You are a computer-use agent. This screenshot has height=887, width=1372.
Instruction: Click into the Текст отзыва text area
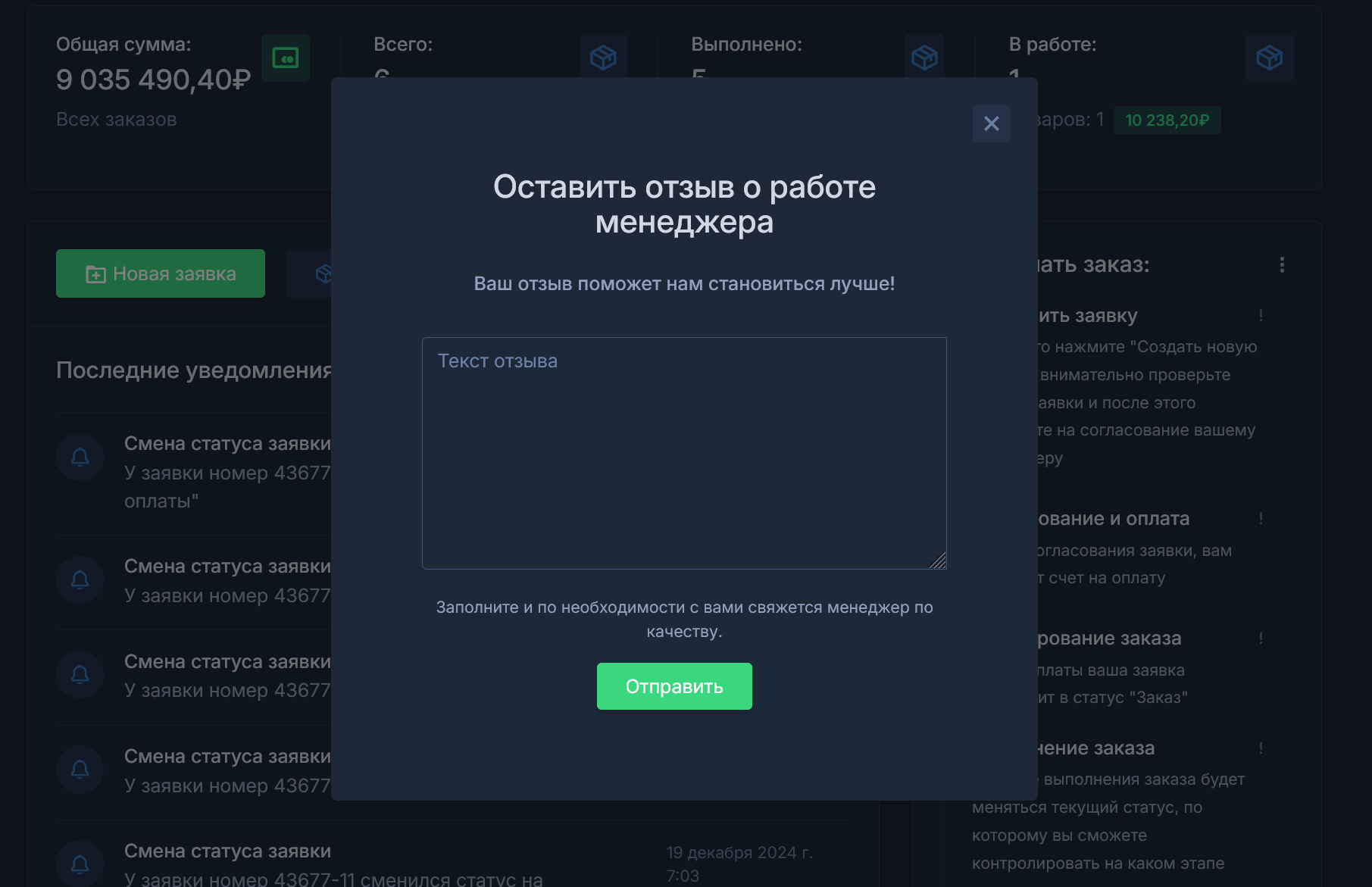click(683, 452)
